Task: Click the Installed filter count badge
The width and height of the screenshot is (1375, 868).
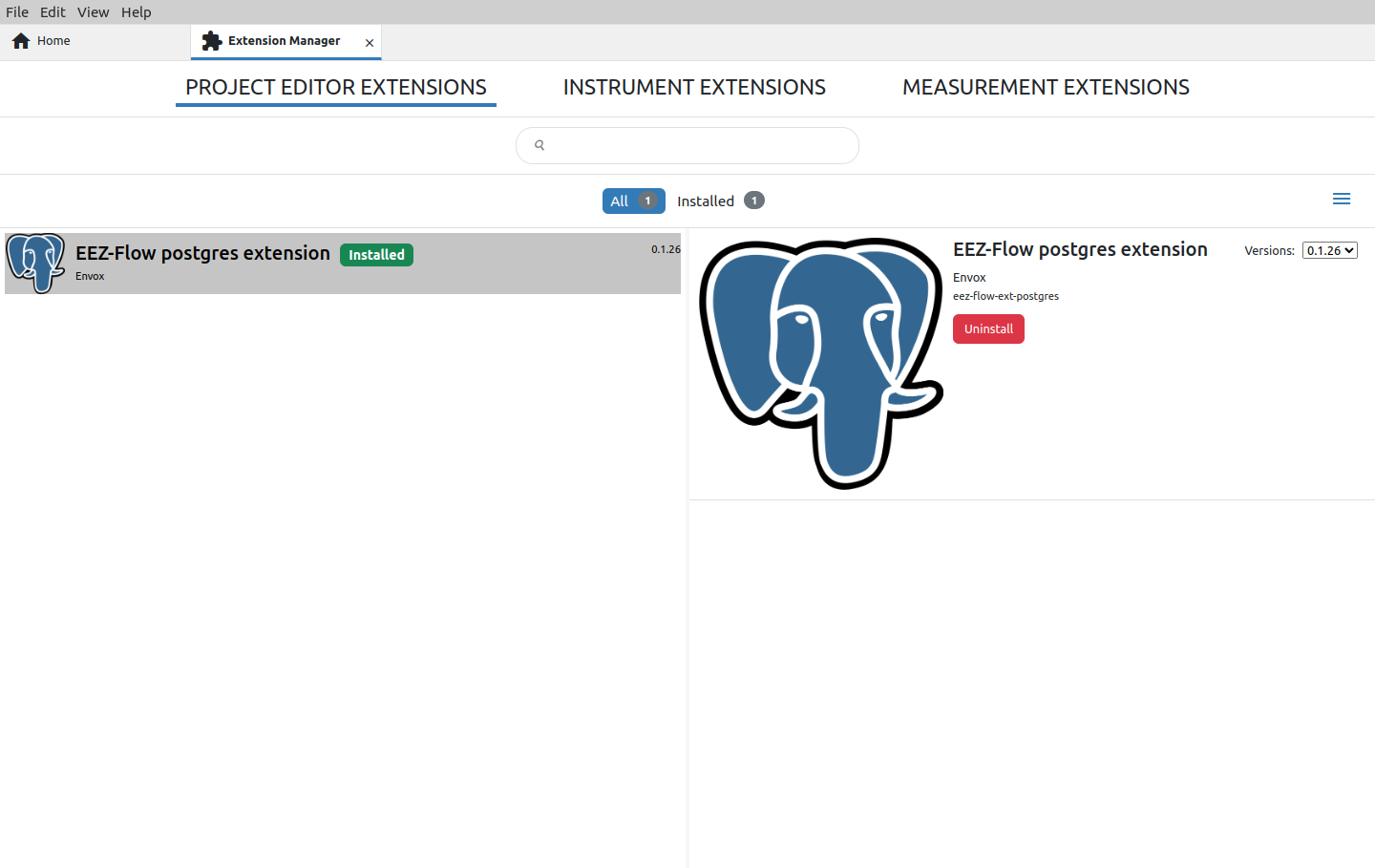Action: click(x=754, y=201)
